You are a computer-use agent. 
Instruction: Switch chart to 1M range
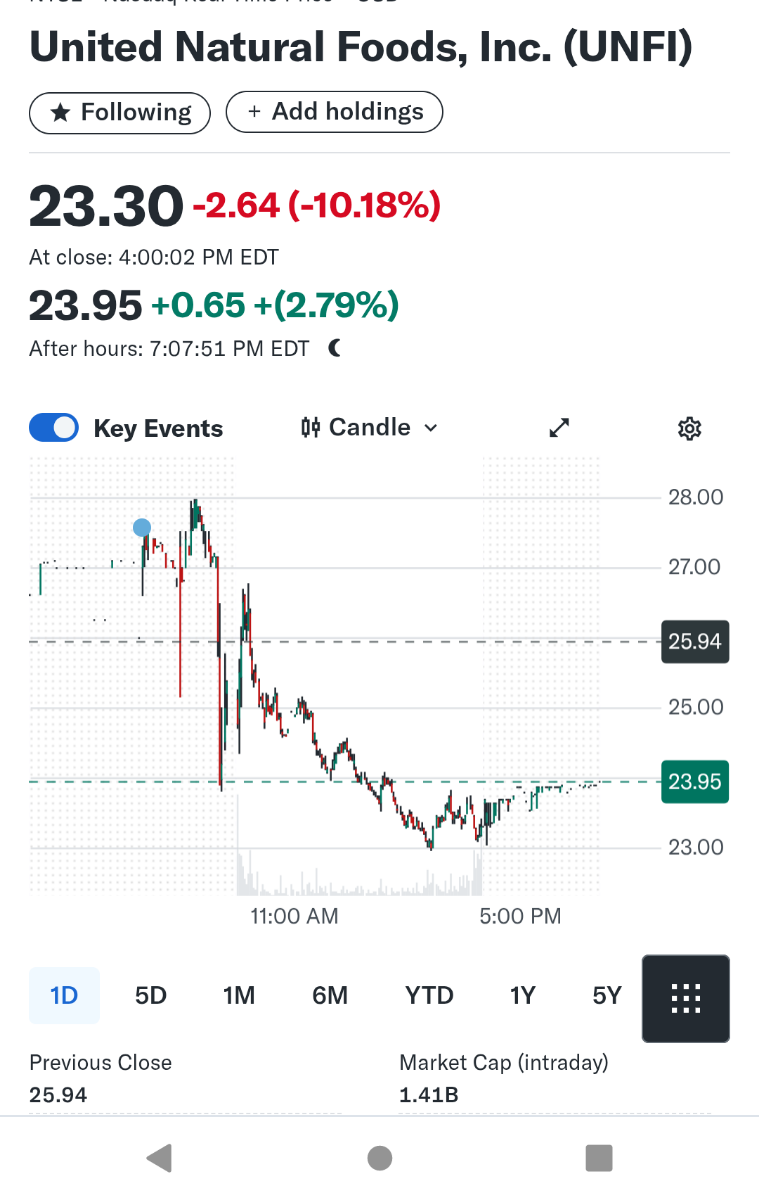click(x=239, y=995)
